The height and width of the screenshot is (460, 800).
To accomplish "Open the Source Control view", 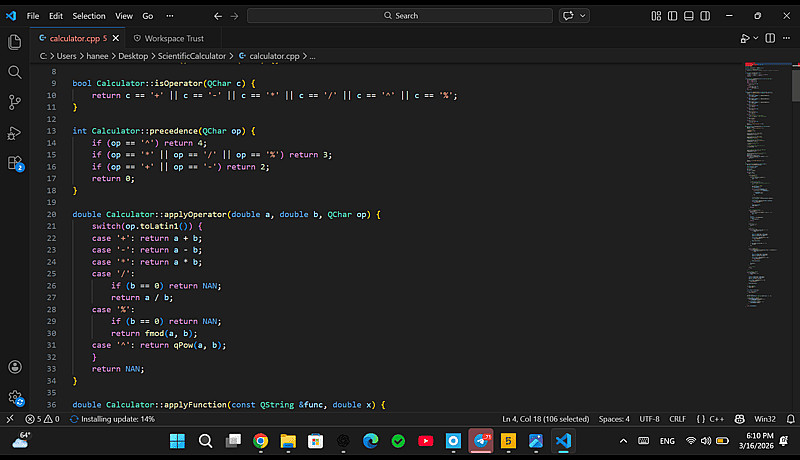I will pos(15,102).
